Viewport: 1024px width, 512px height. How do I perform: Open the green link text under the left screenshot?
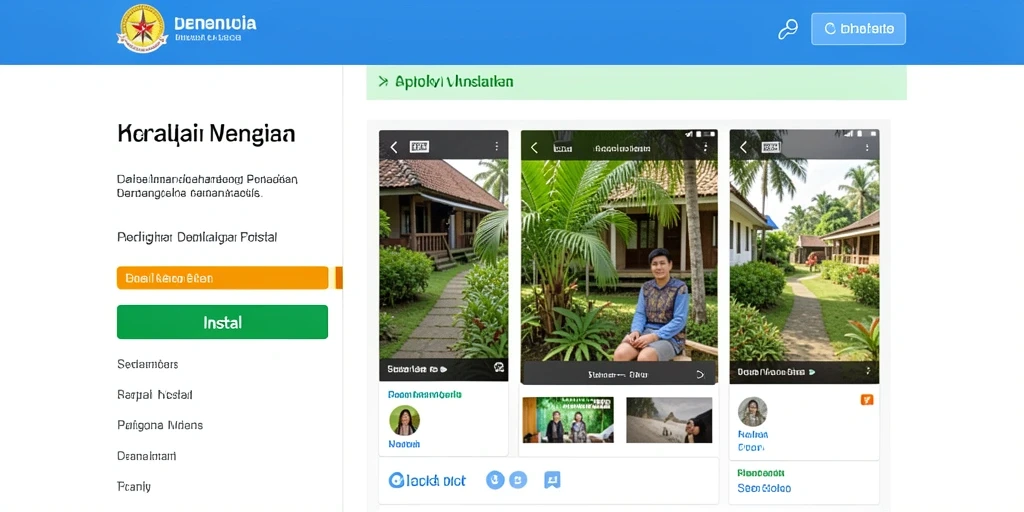click(424, 394)
